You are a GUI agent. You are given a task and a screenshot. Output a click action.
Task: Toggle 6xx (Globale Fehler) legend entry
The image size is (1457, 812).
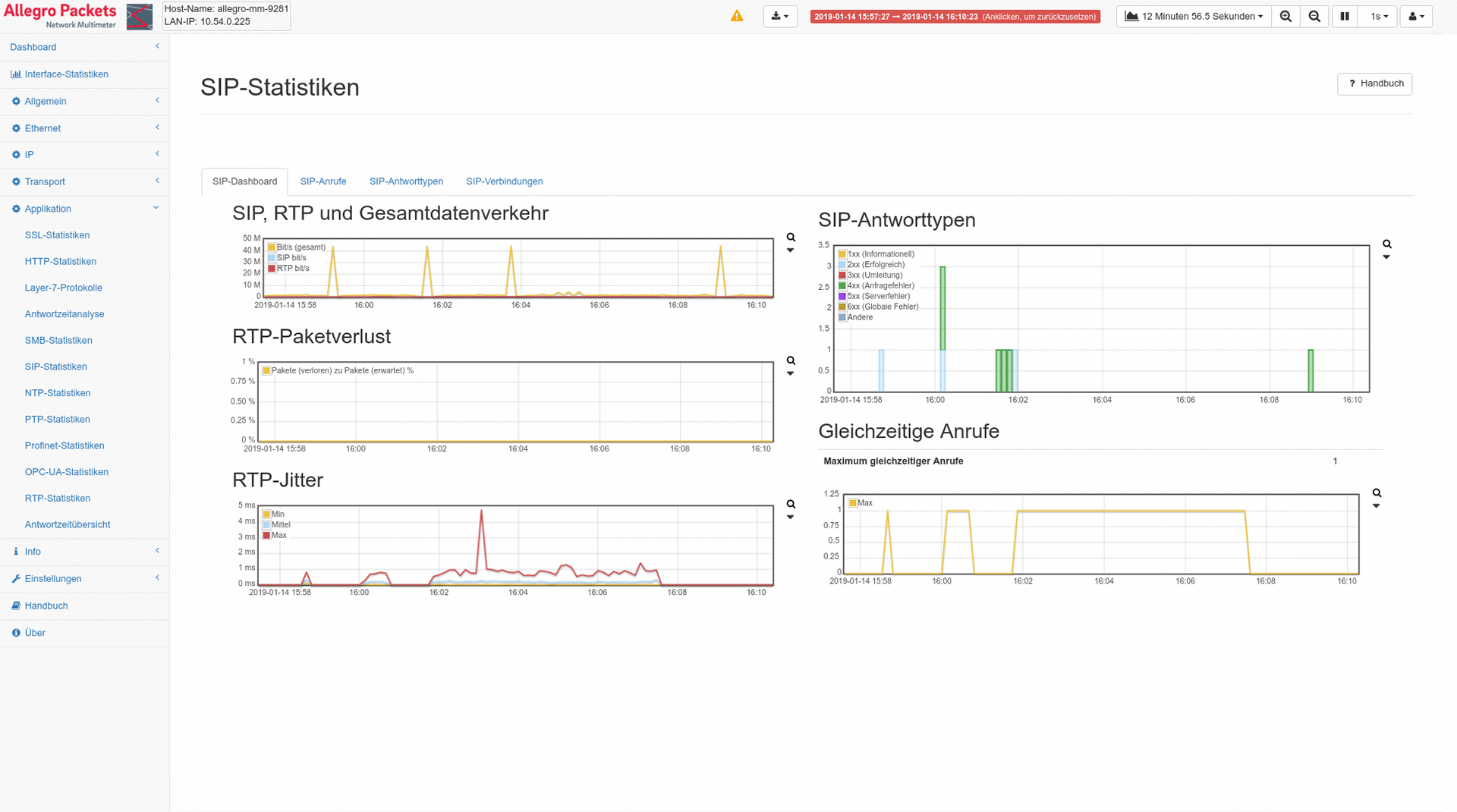coord(879,307)
